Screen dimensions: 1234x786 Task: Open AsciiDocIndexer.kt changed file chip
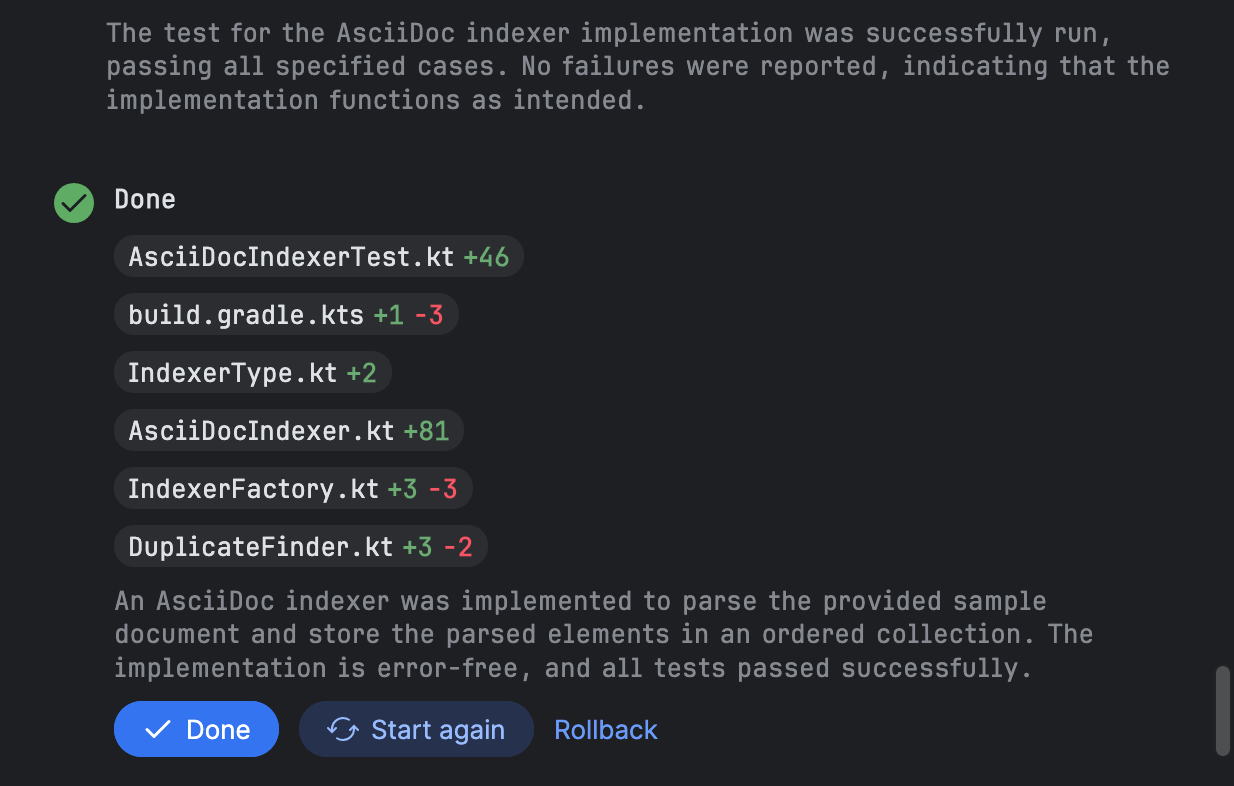point(289,431)
